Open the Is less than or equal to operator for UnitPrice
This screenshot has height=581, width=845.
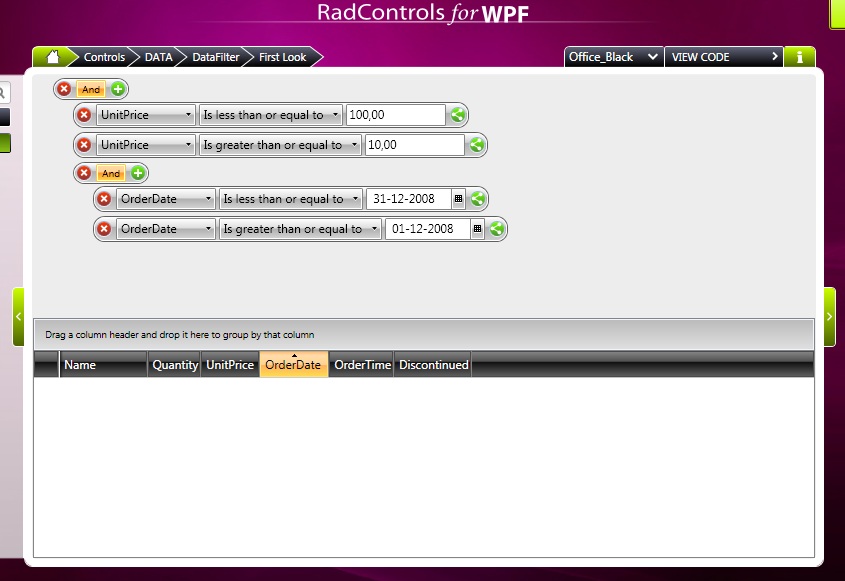271,115
